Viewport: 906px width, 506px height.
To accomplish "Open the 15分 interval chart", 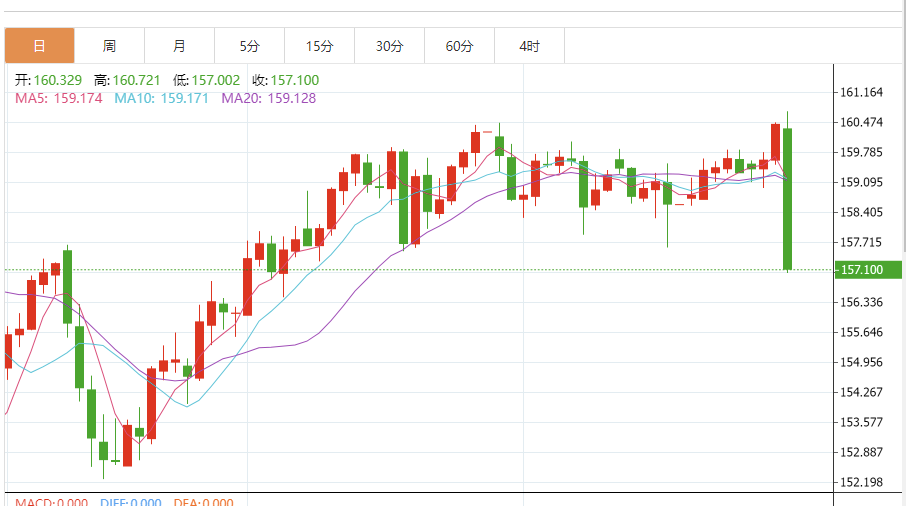I will click(x=319, y=46).
